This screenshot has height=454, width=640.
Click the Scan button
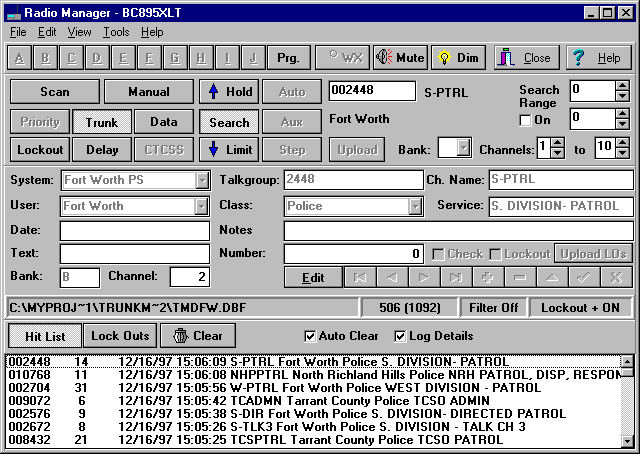(55, 91)
